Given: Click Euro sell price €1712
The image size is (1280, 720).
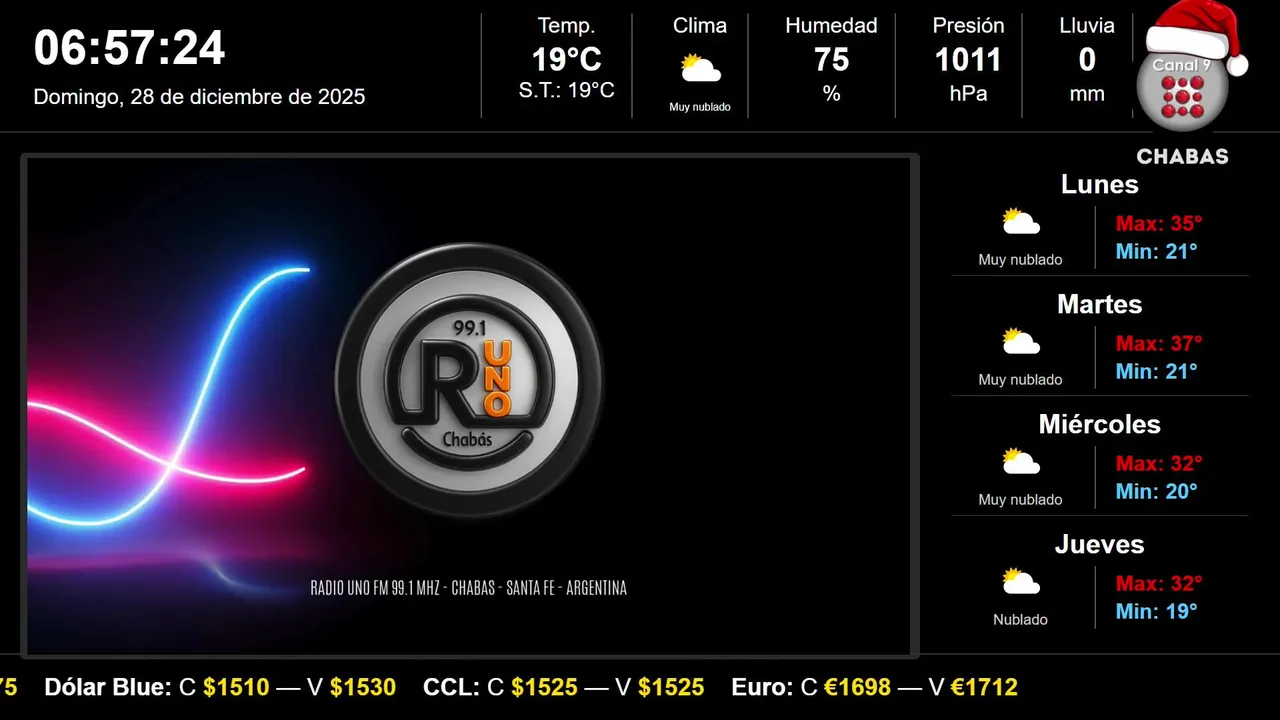Looking at the screenshot, I should 984,687.
